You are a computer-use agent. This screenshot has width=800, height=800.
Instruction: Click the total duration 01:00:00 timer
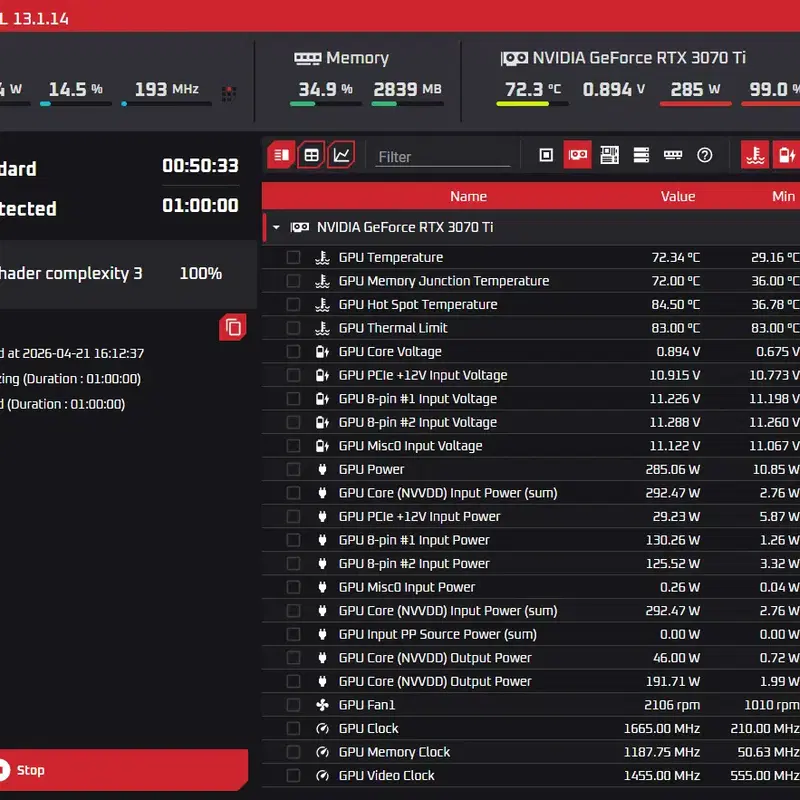(x=200, y=205)
